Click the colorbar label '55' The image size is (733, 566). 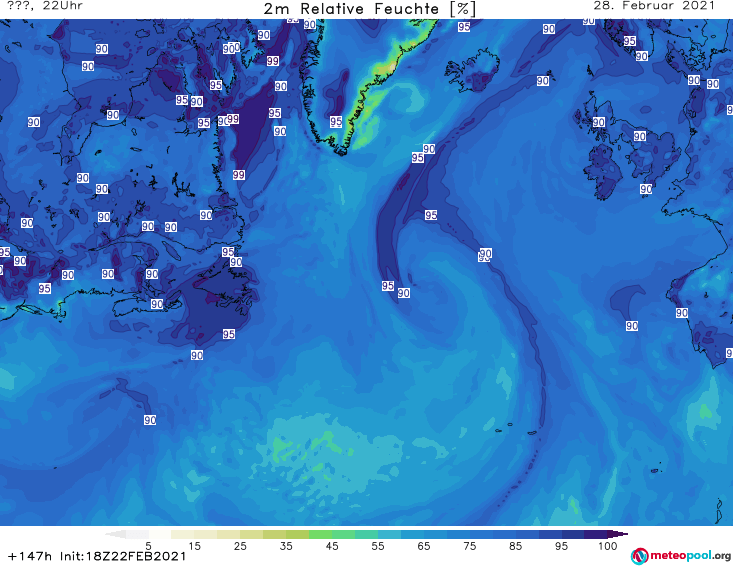[378, 545]
